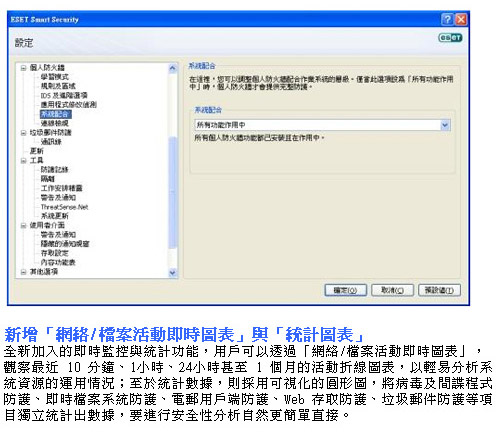
Task: Select the 使用者介面 tree label
Action: (47, 226)
